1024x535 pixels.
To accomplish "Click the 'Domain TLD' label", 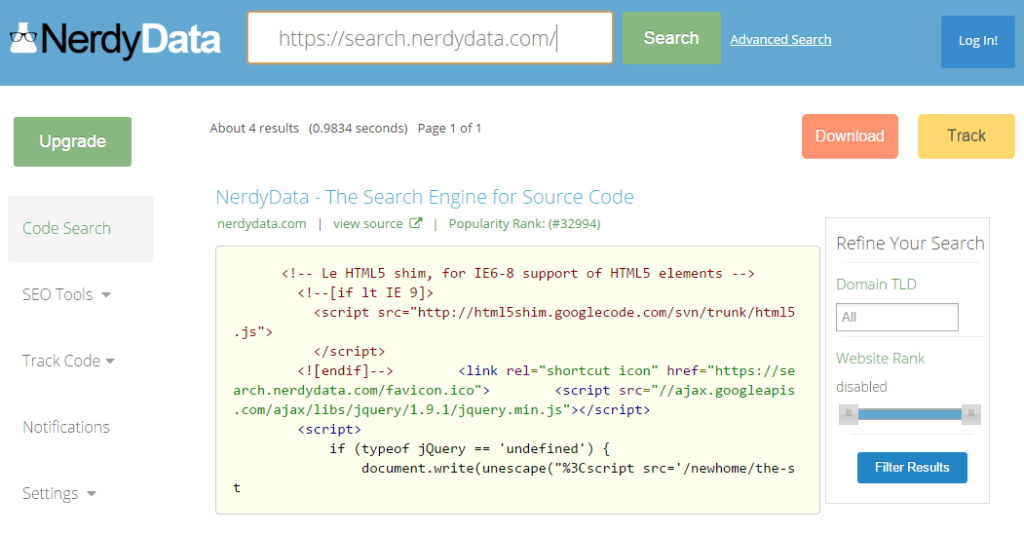I will [x=876, y=284].
